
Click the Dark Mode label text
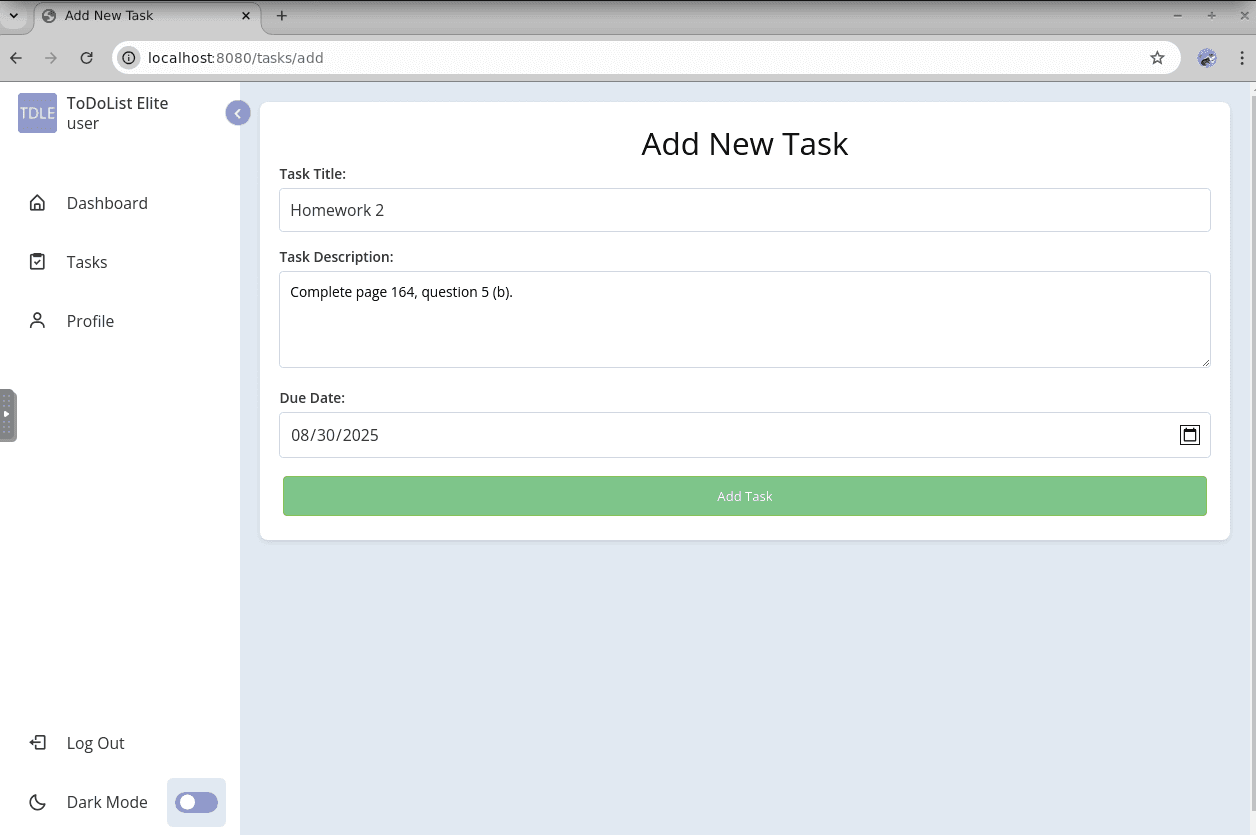pos(107,802)
